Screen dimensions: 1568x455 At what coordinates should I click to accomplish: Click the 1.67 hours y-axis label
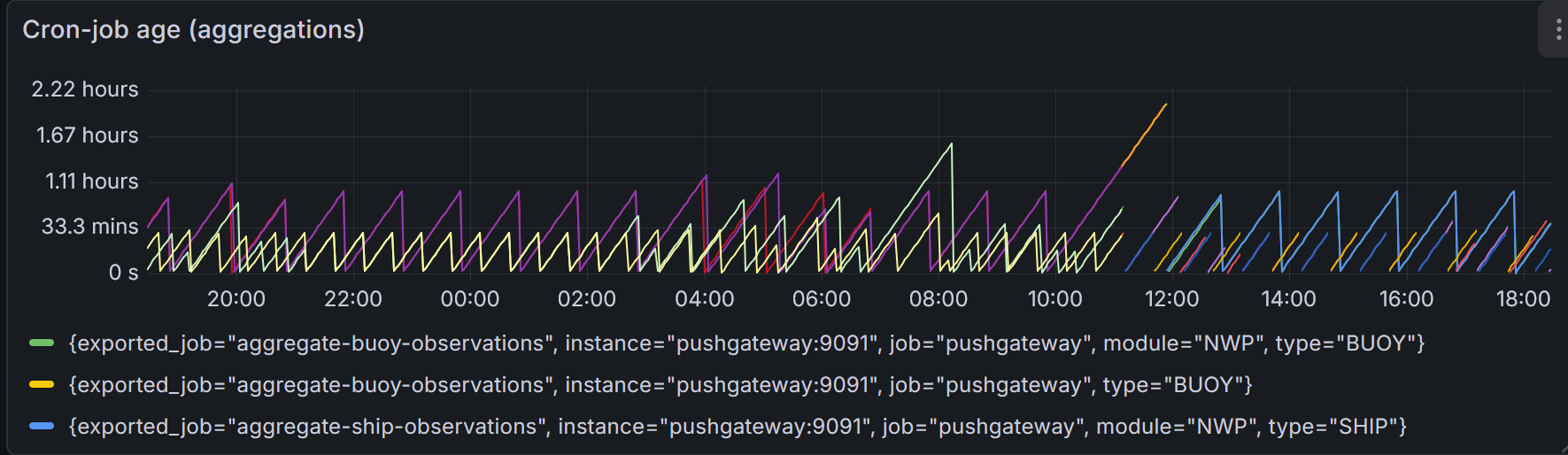coord(87,135)
